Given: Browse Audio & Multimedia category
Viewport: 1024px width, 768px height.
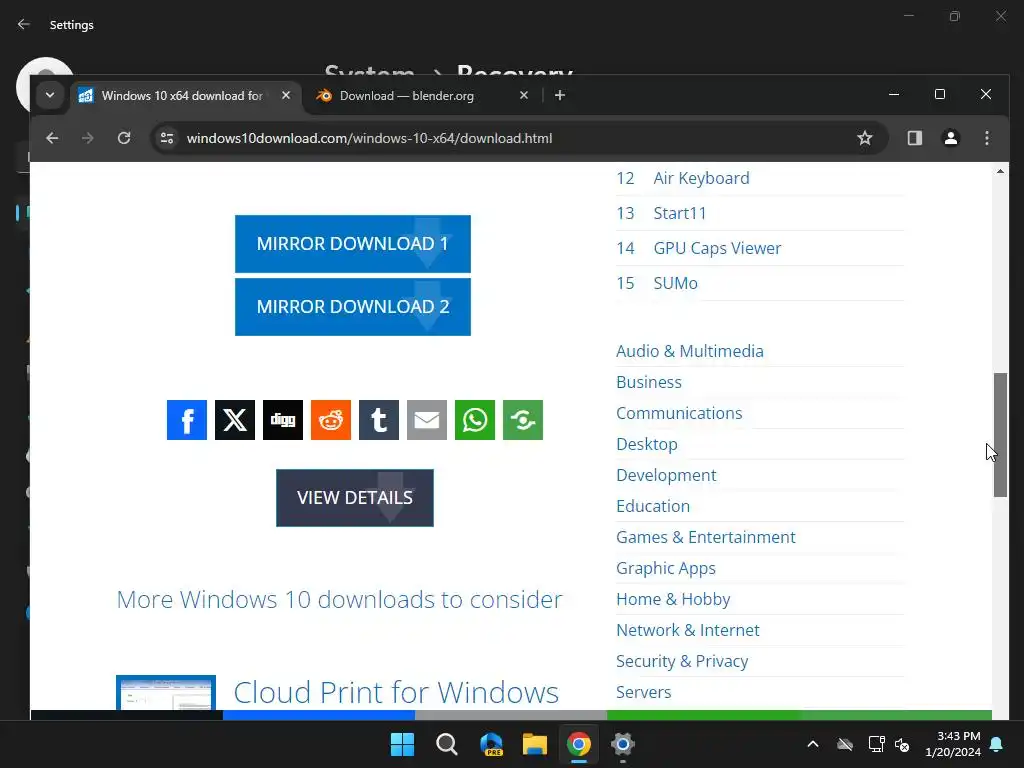Looking at the screenshot, I should coord(690,351).
